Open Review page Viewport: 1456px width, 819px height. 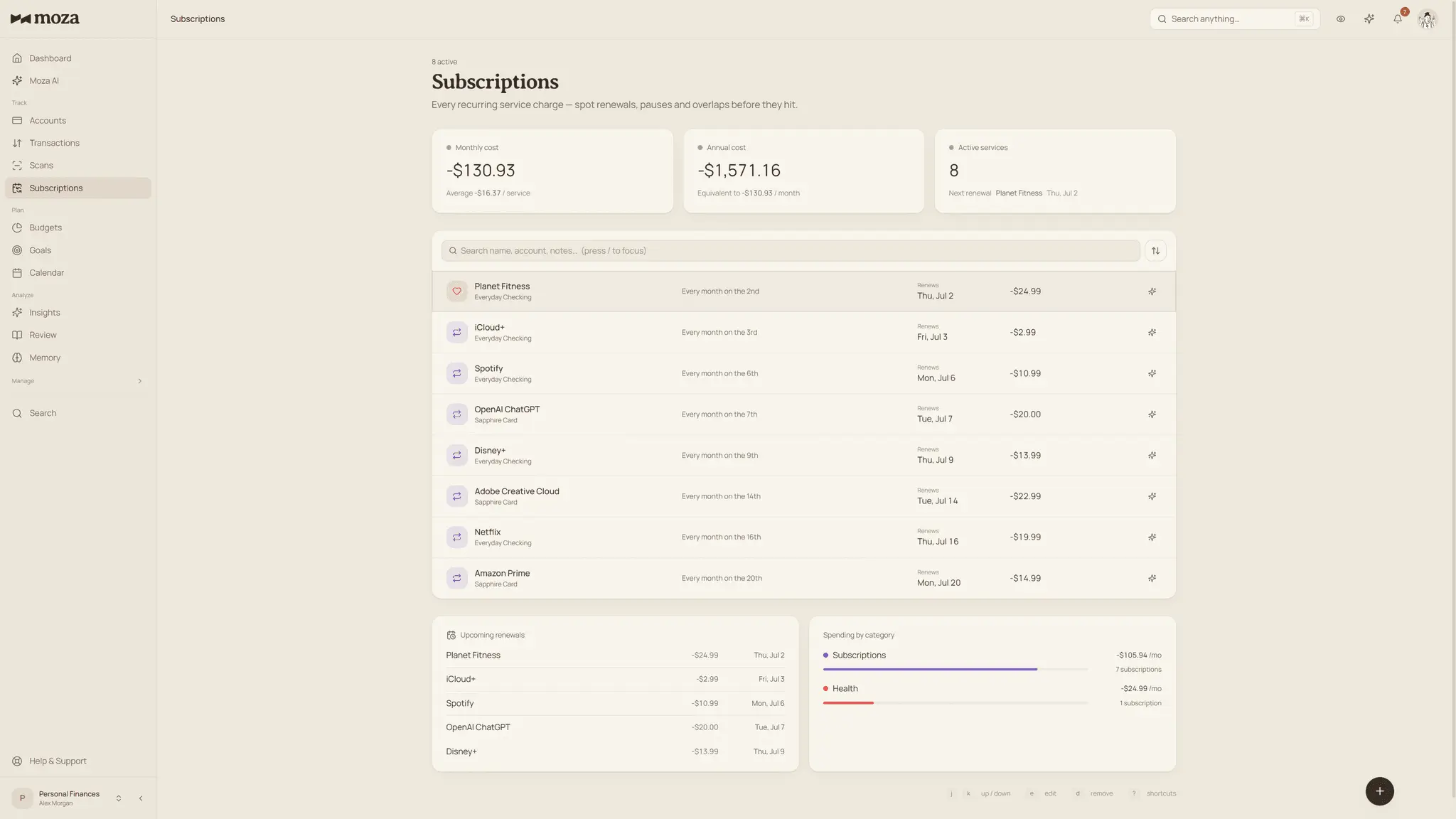77,335
